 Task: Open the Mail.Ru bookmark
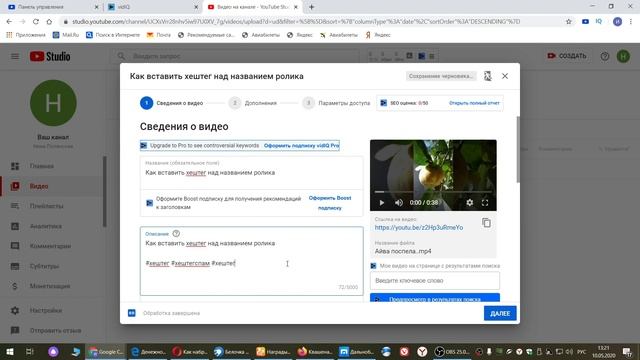tap(66, 35)
